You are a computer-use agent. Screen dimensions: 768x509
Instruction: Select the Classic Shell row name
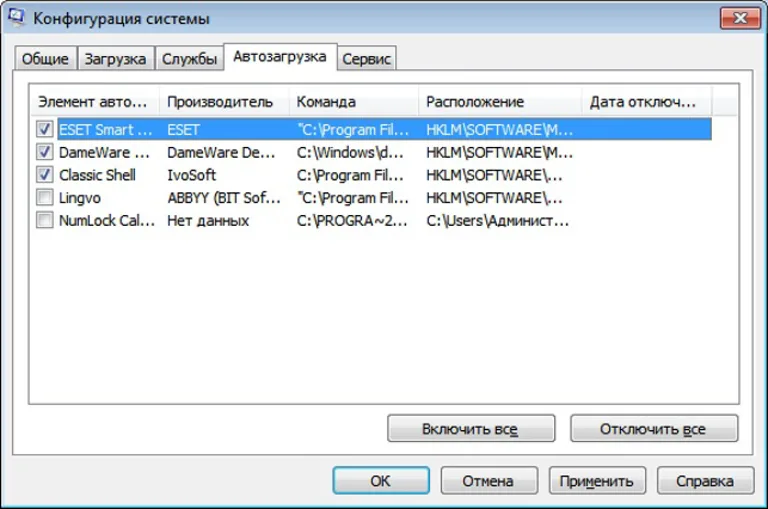97,175
